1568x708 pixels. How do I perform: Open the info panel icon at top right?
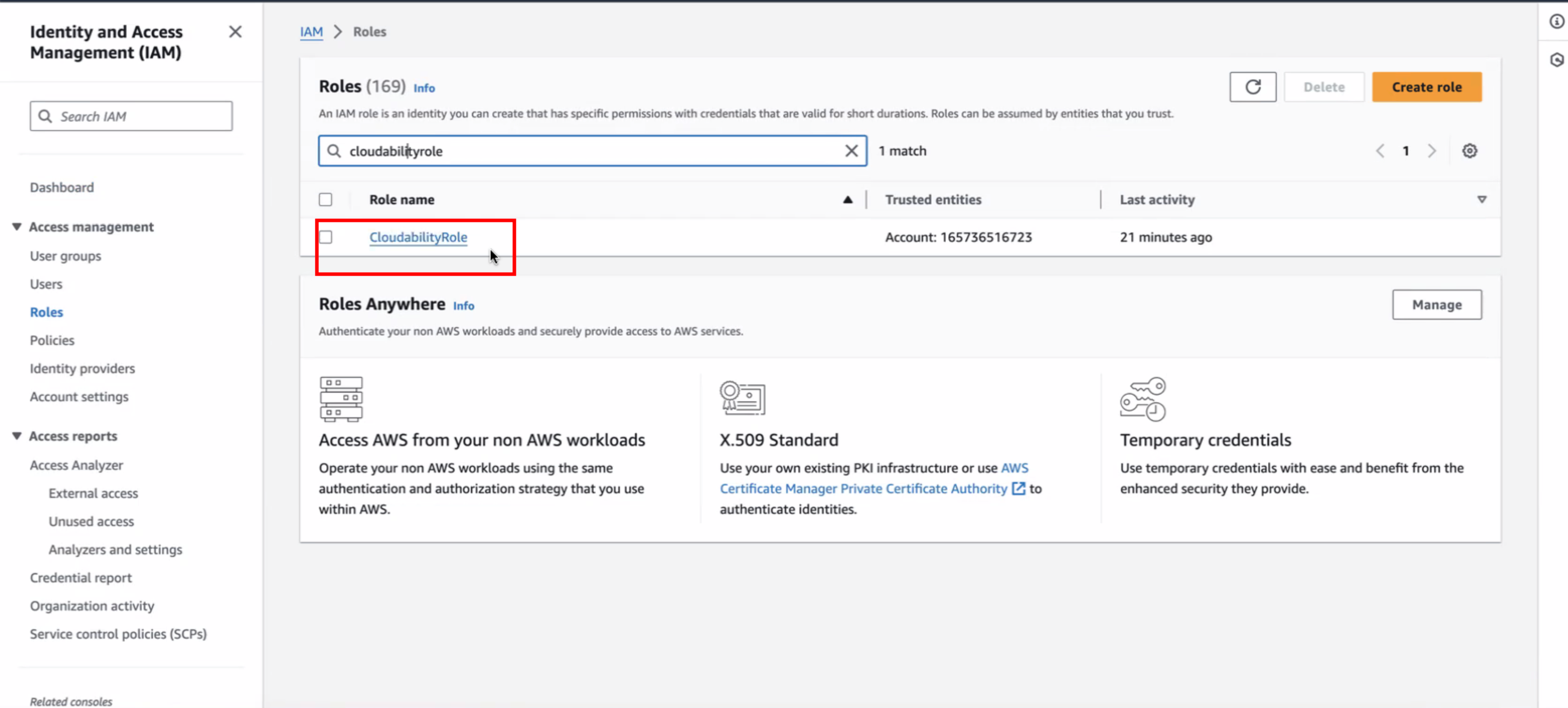pos(1557,21)
